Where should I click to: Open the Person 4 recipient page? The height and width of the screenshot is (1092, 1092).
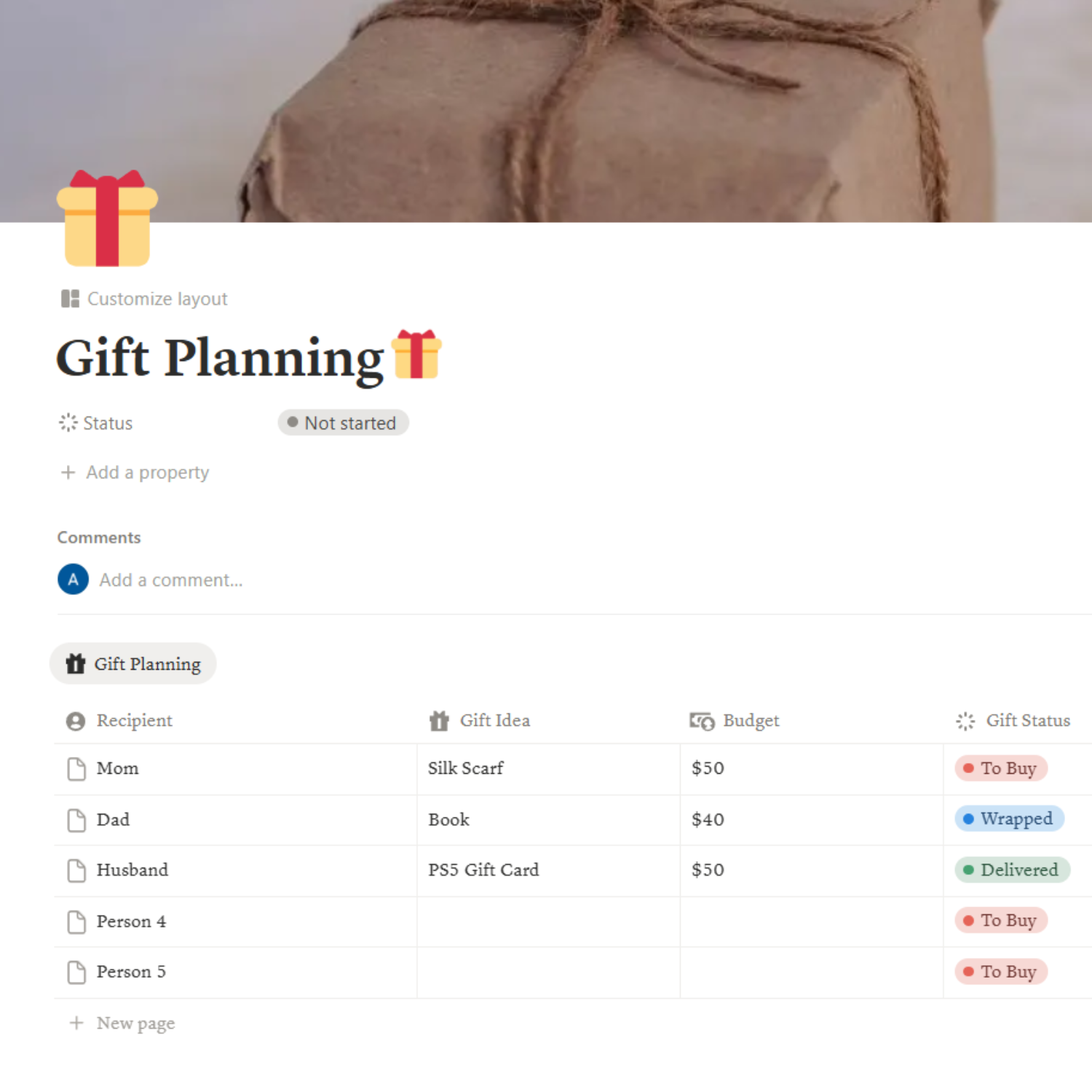point(131,922)
